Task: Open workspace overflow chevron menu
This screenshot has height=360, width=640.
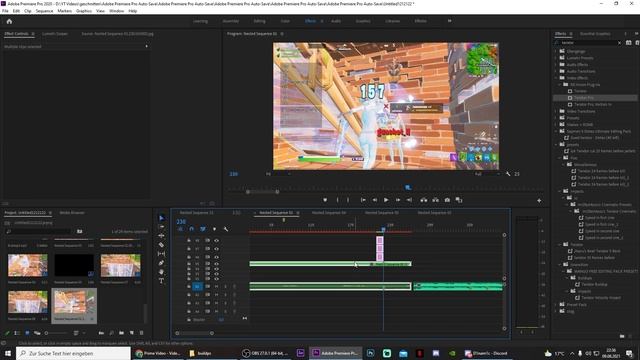Action: [x=449, y=21]
